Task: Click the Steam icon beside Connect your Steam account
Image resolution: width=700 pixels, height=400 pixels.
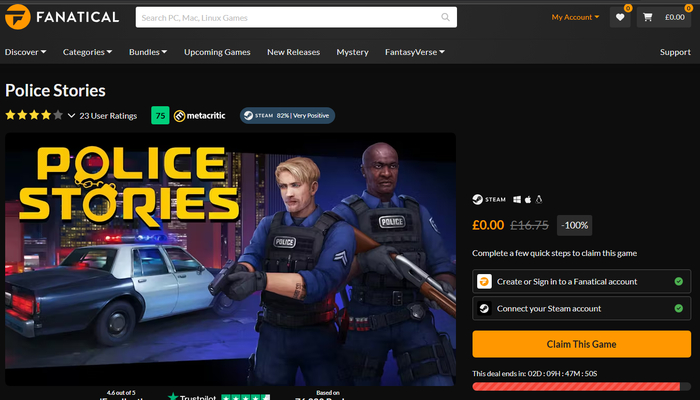Action: click(x=485, y=308)
